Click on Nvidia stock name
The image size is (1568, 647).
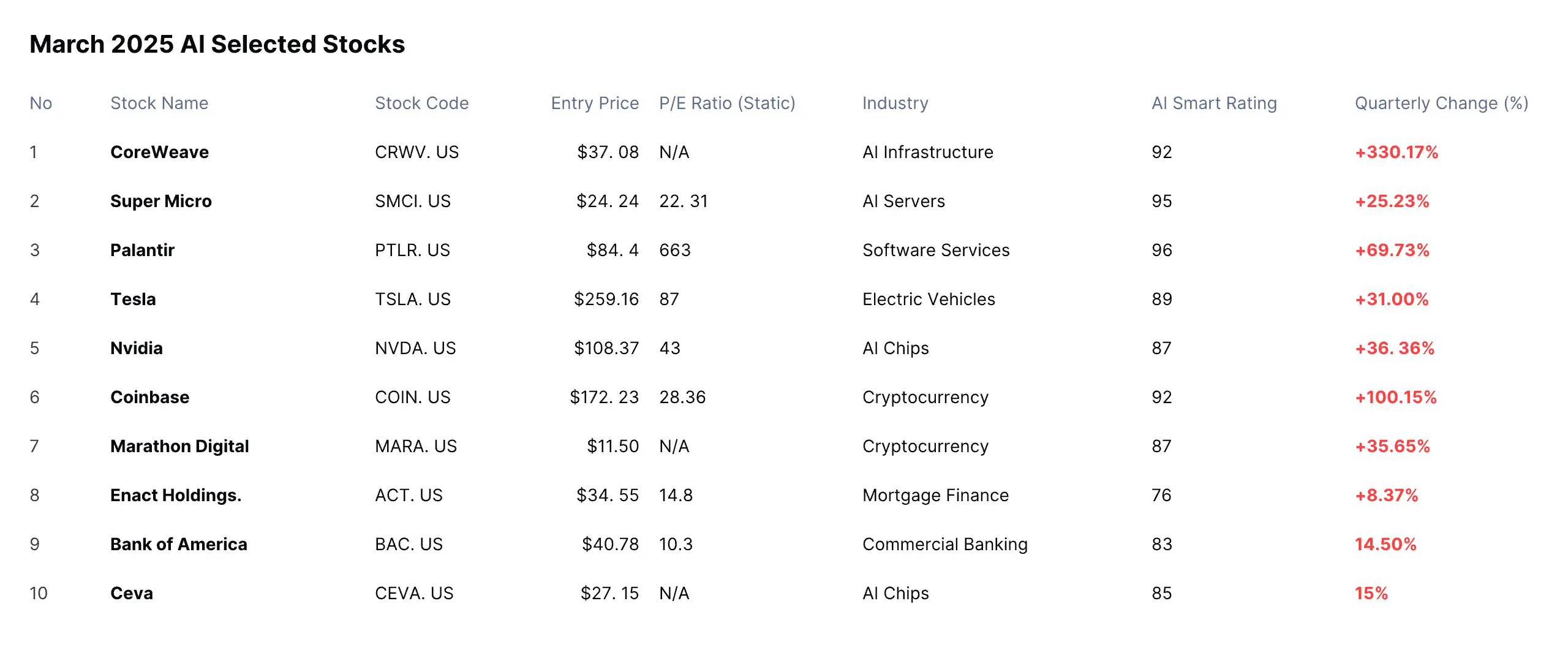coord(136,348)
